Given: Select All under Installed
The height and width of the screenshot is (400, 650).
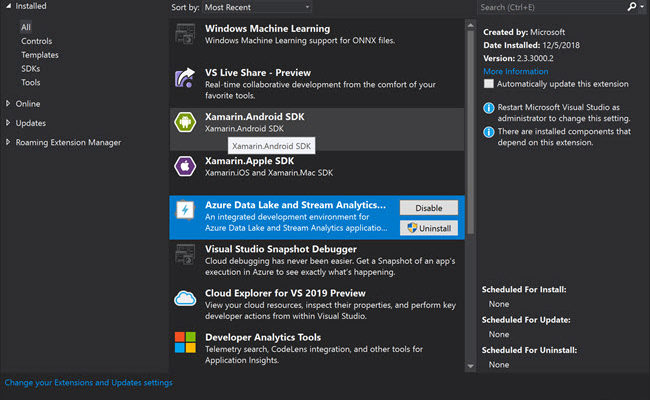Looking at the screenshot, I should (x=26, y=27).
